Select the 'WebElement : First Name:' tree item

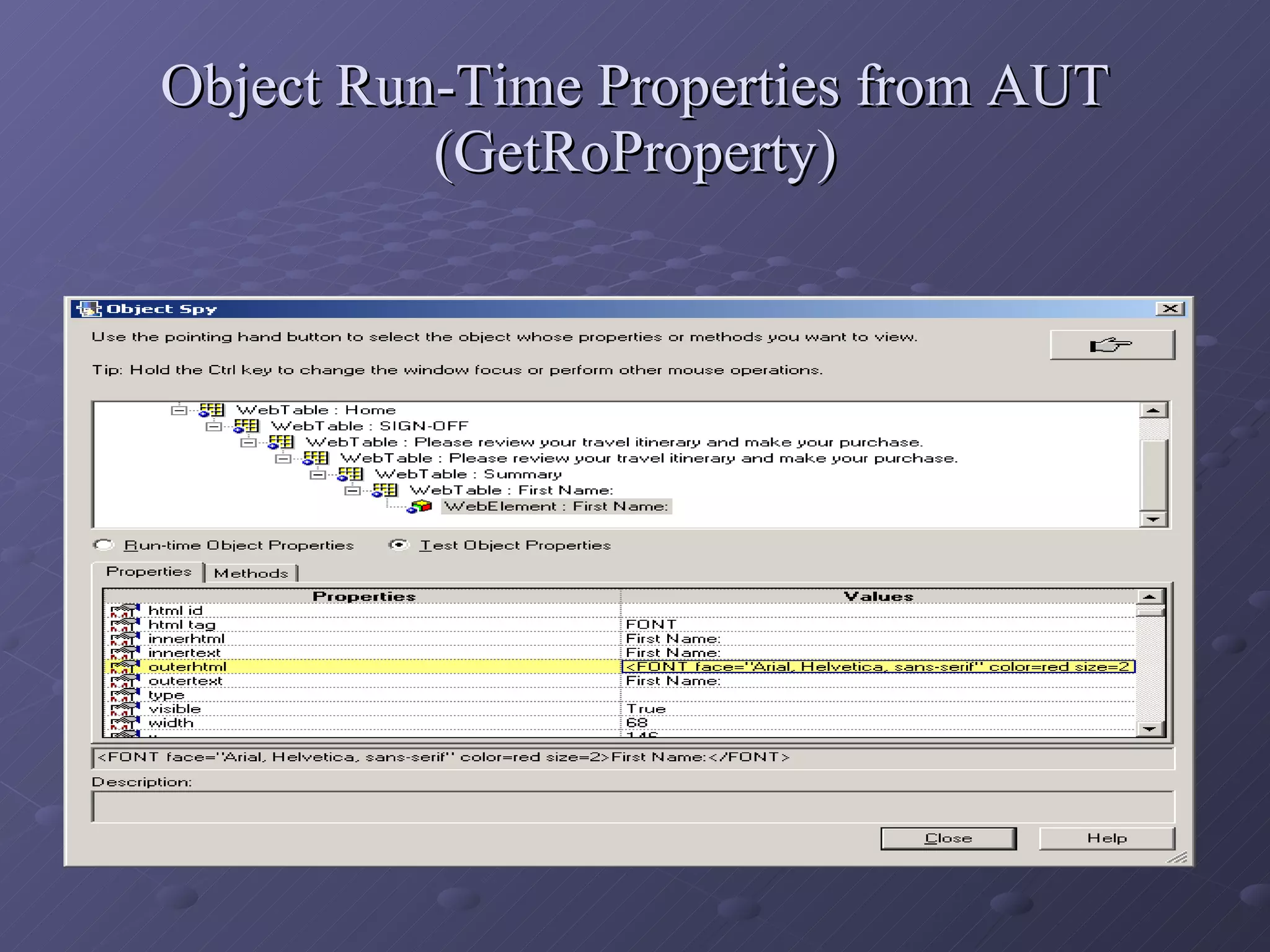click(x=557, y=506)
